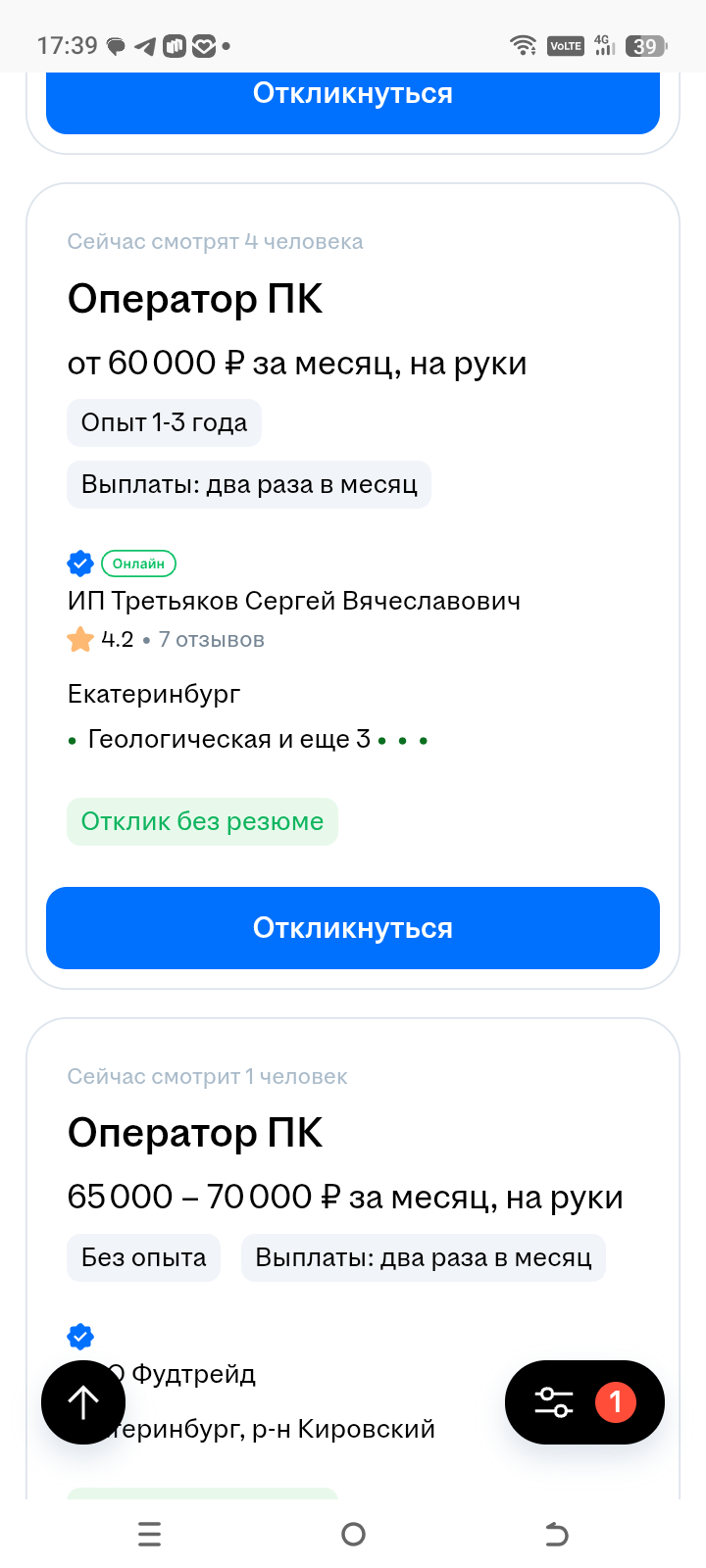Screen dimensions: 706x1568
Task: Open Telegram notification icon in status bar
Action: [145, 46]
